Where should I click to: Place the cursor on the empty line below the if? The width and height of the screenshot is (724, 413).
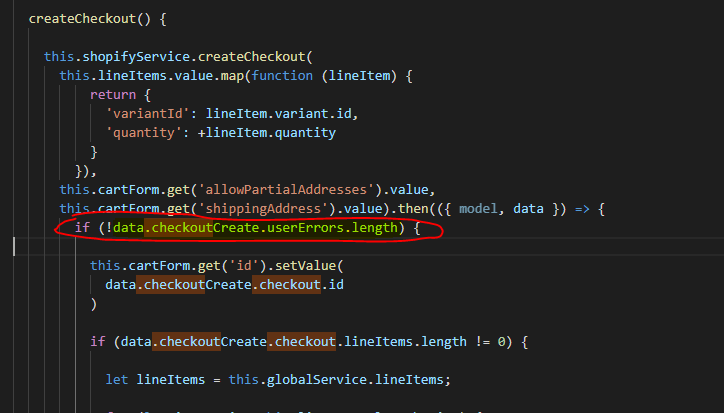(369, 247)
